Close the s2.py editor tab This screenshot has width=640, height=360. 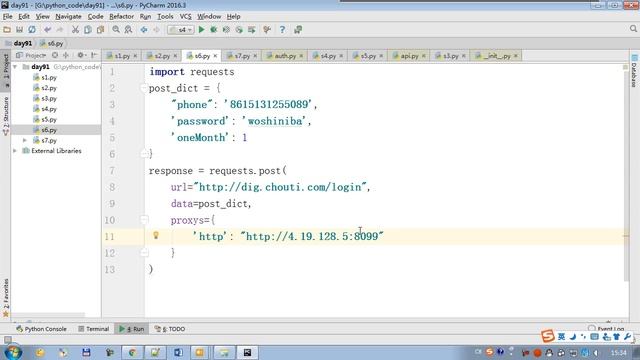pos(175,56)
